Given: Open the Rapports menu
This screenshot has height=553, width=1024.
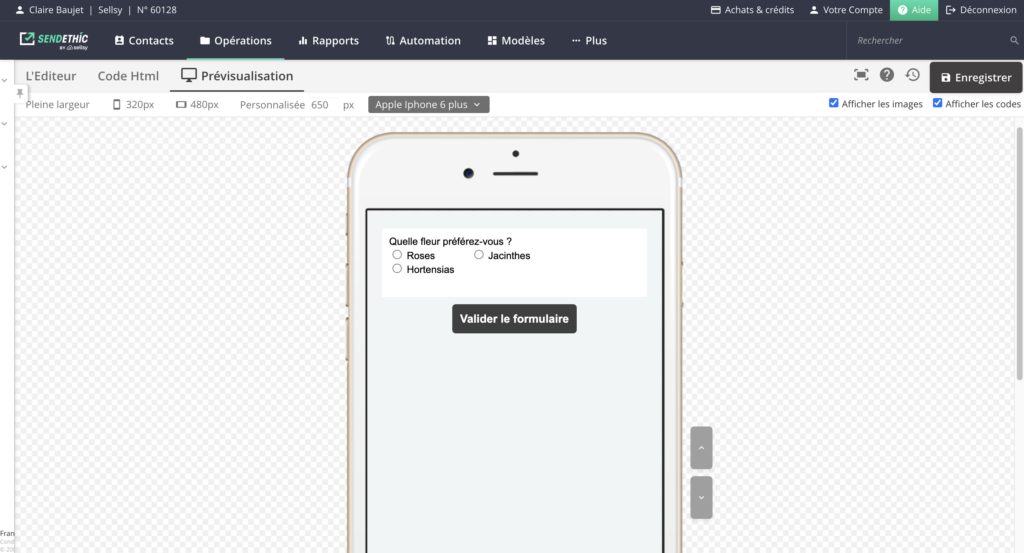Looking at the screenshot, I should (328, 40).
